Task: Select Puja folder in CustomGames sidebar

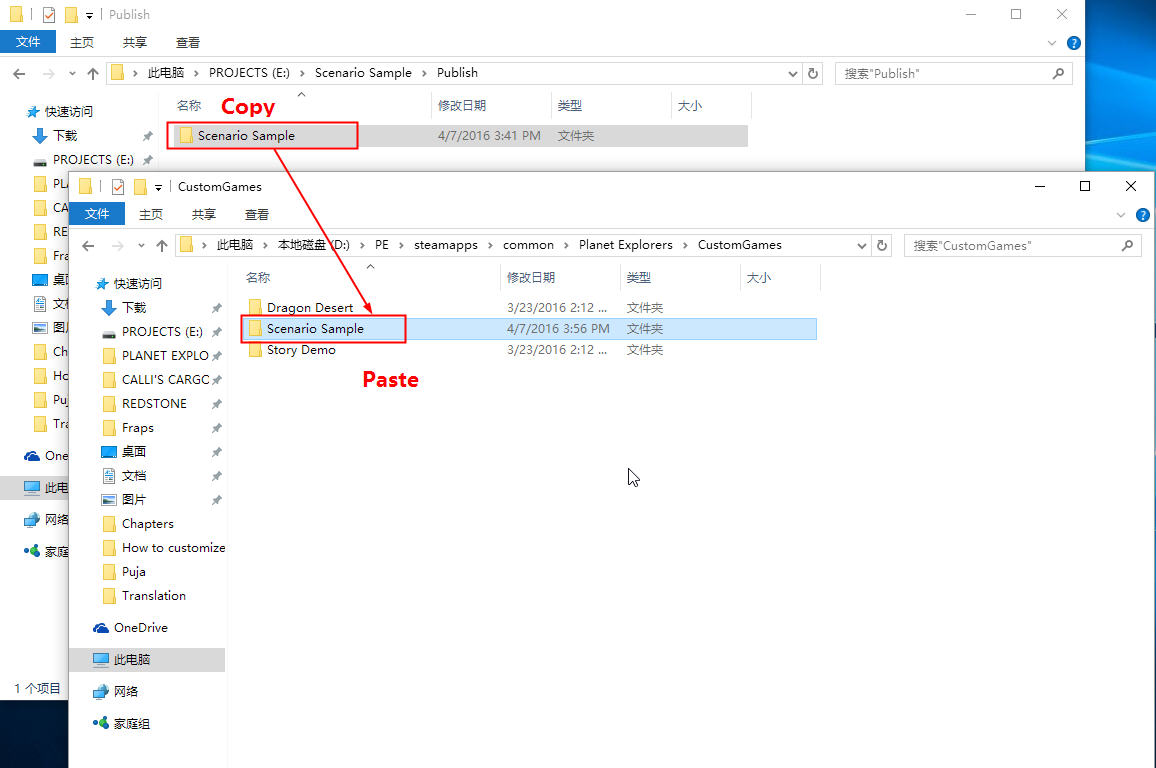Action: 133,572
